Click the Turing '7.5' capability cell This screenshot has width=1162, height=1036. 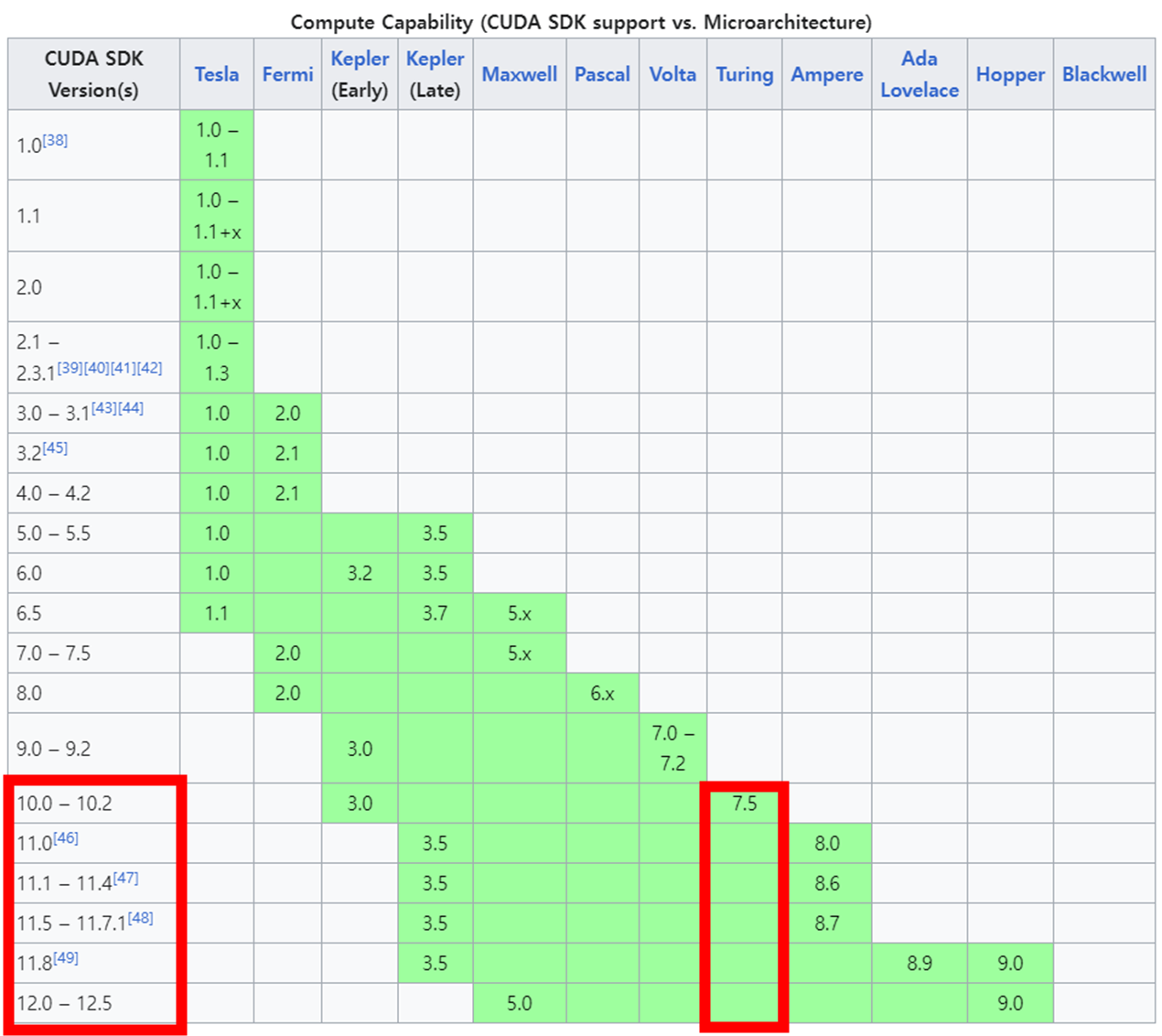coord(744,803)
